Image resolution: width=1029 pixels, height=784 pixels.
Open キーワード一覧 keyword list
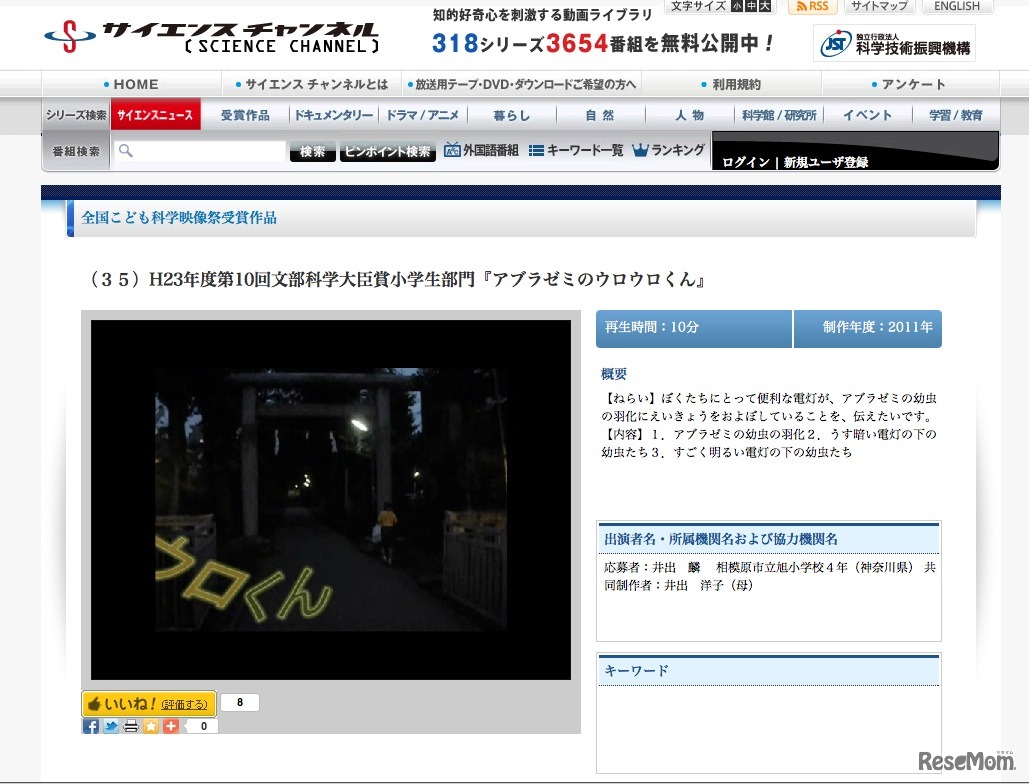[576, 150]
